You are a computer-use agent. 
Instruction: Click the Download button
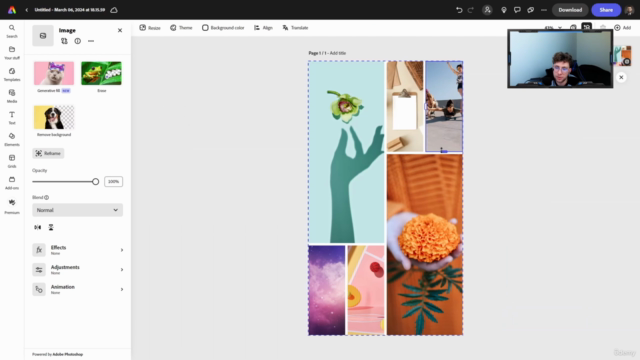point(570,10)
